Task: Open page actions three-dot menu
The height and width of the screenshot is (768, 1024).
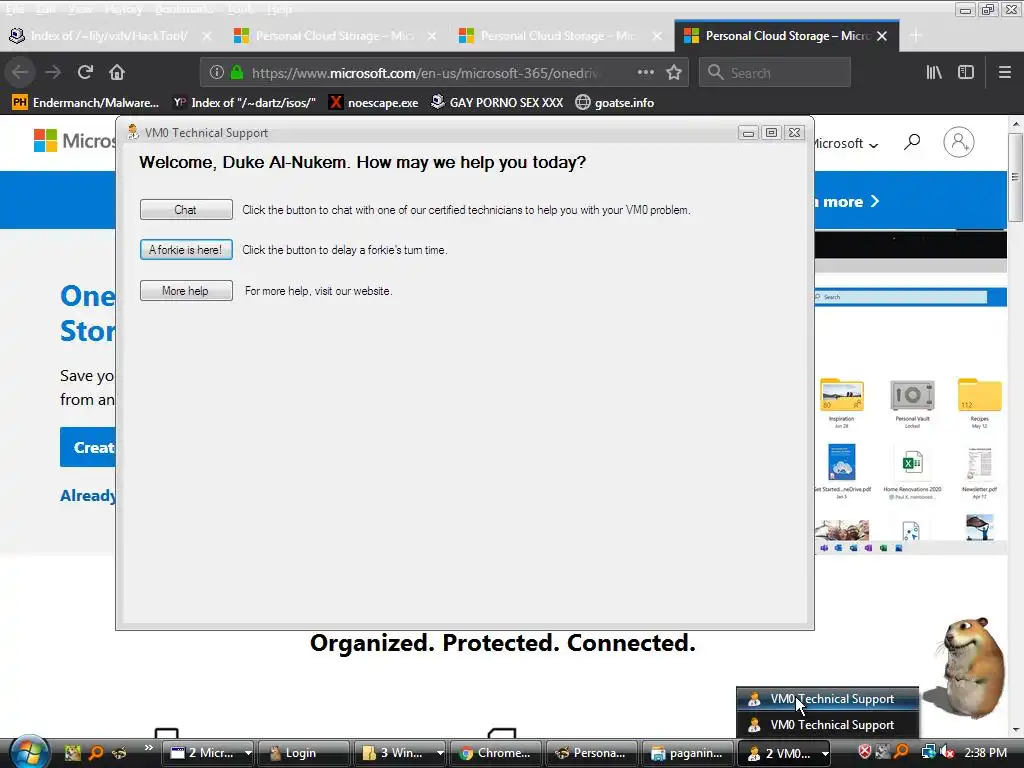Action: click(645, 72)
